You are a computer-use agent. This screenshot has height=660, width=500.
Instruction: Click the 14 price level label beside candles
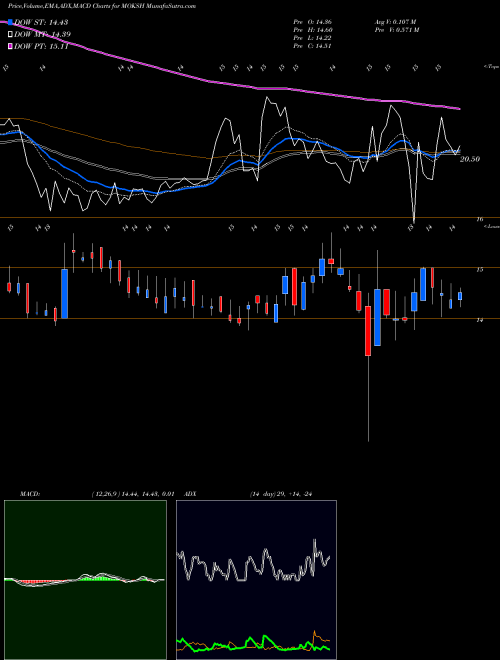pos(480,320)
